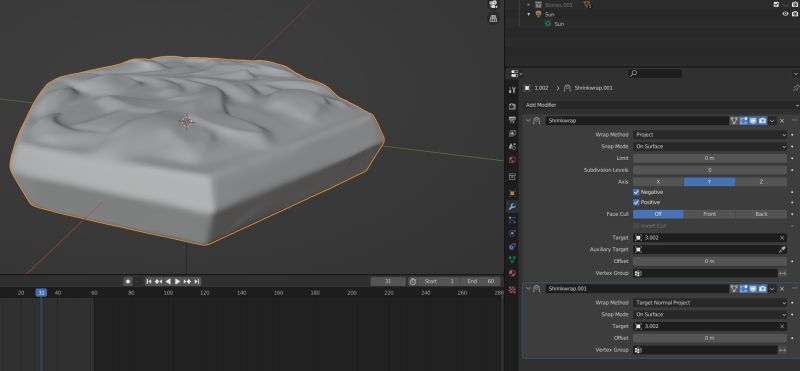The image size is (800, 371).
Task: Click Shrinkwrap Offset value field
Action: click(x=710, y=261)
